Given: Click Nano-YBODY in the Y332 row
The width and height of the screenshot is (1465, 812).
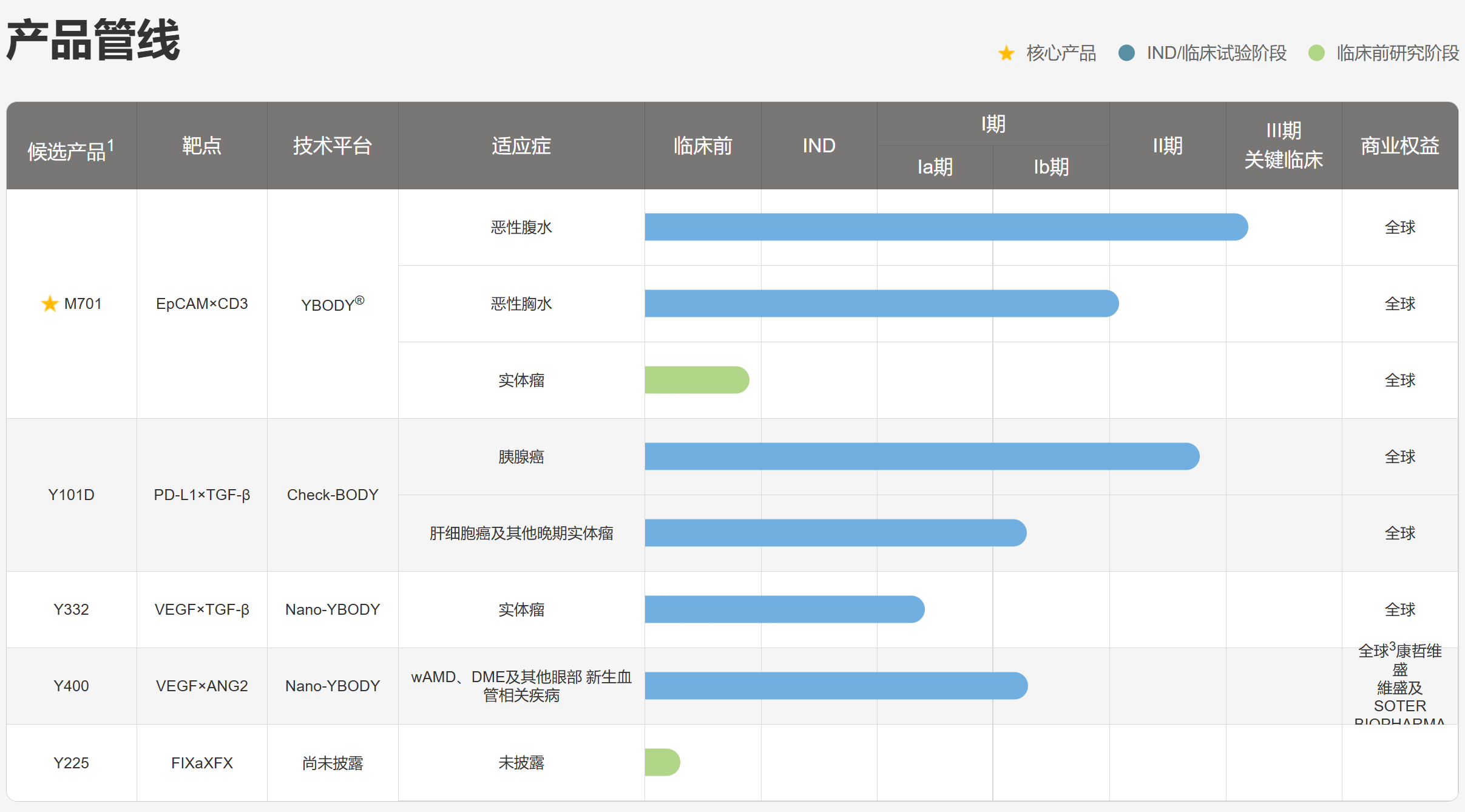Looking at the screenshot, I should 333,609.
